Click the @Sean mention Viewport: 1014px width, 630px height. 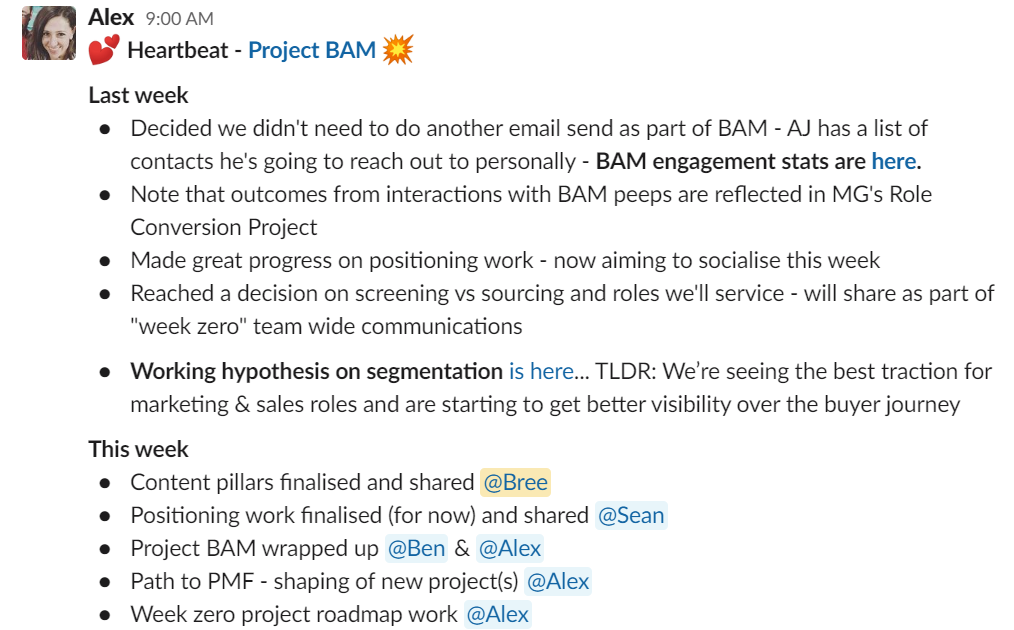point(631,516)
